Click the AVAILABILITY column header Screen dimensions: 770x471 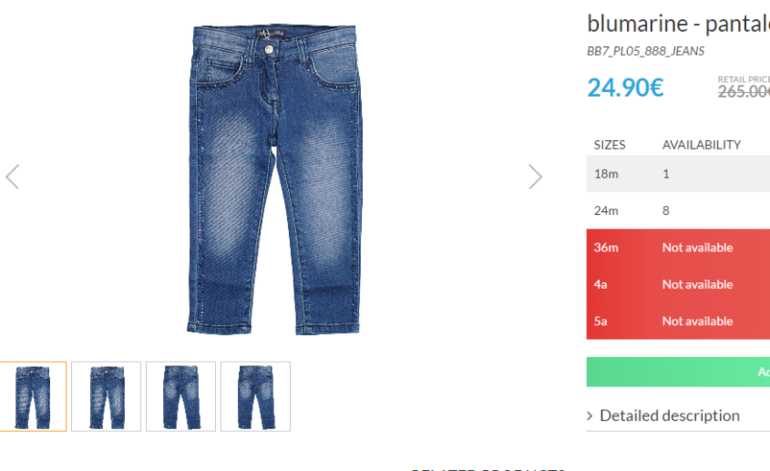point(701,145)
